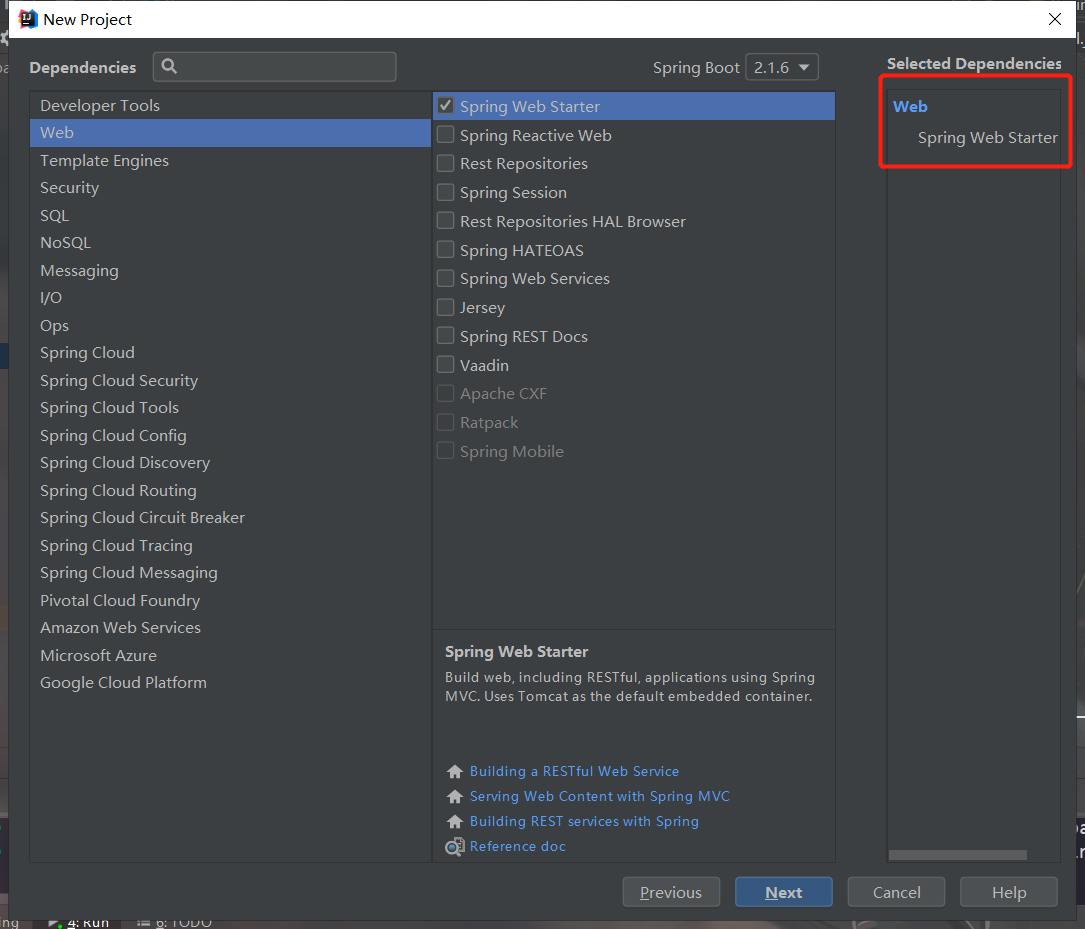Select Spring Web Starter in Selected Dependencies
The height and width of the screenshot is (929, 1085).
click(x=987, y=138)
